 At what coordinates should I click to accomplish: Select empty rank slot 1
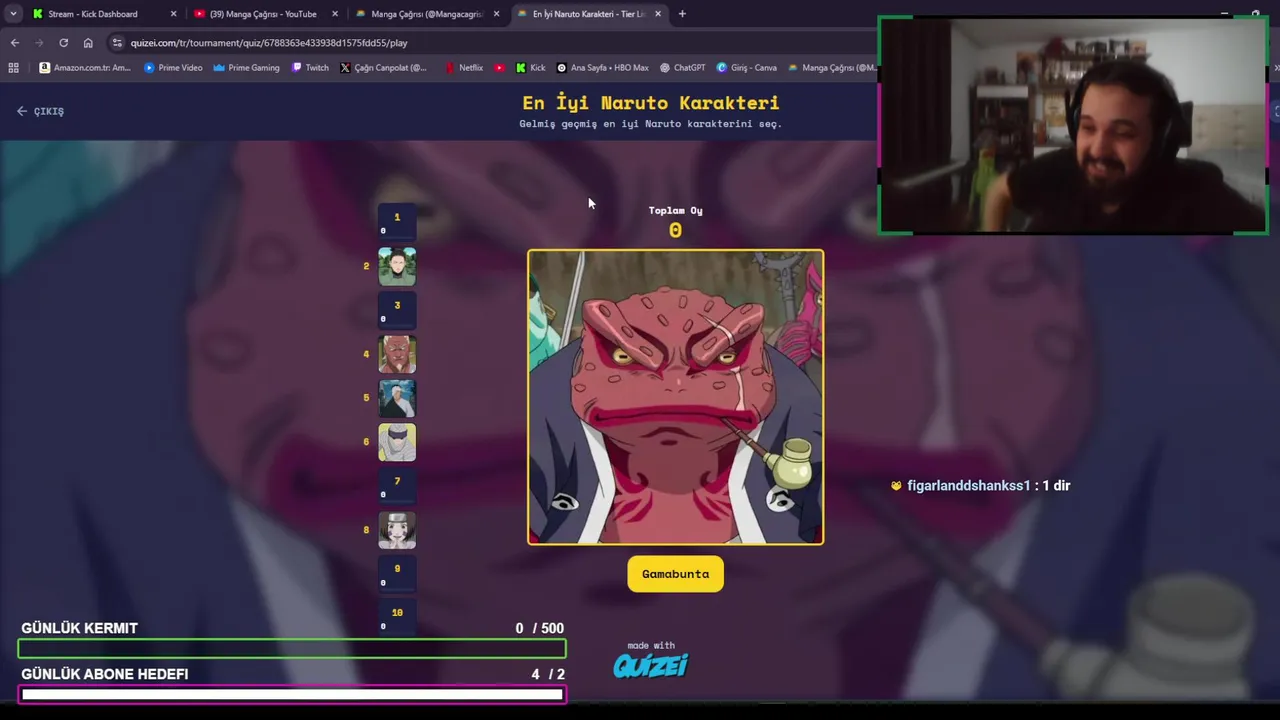tap(397, 222)
